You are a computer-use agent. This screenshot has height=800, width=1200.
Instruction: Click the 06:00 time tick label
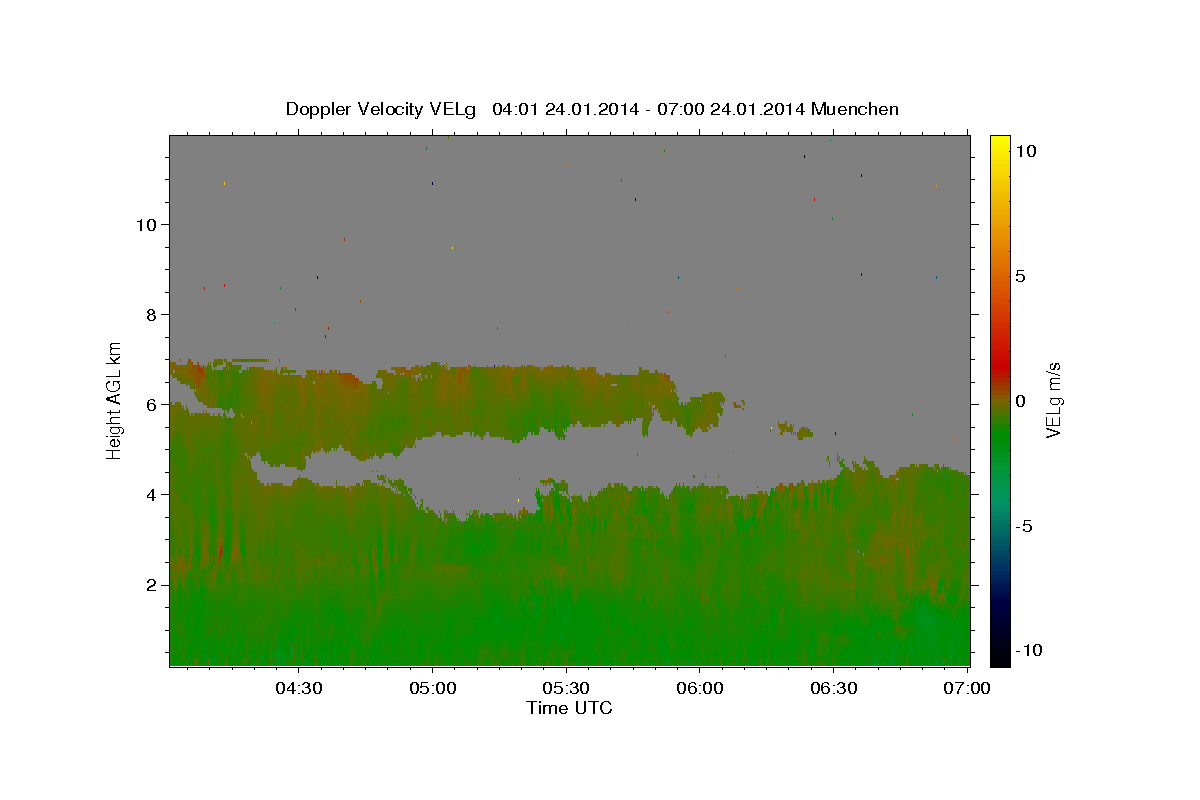click(700, 689)
